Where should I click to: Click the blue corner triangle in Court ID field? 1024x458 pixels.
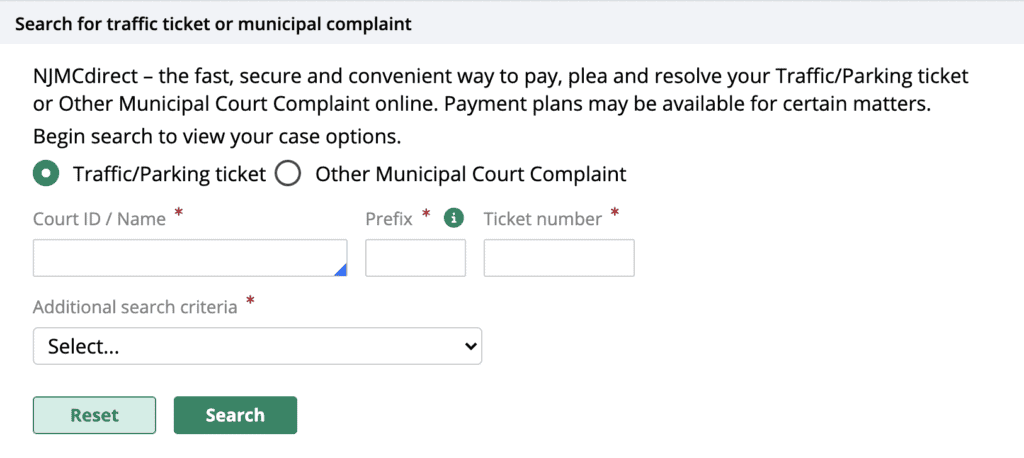[x=341, y=270]
